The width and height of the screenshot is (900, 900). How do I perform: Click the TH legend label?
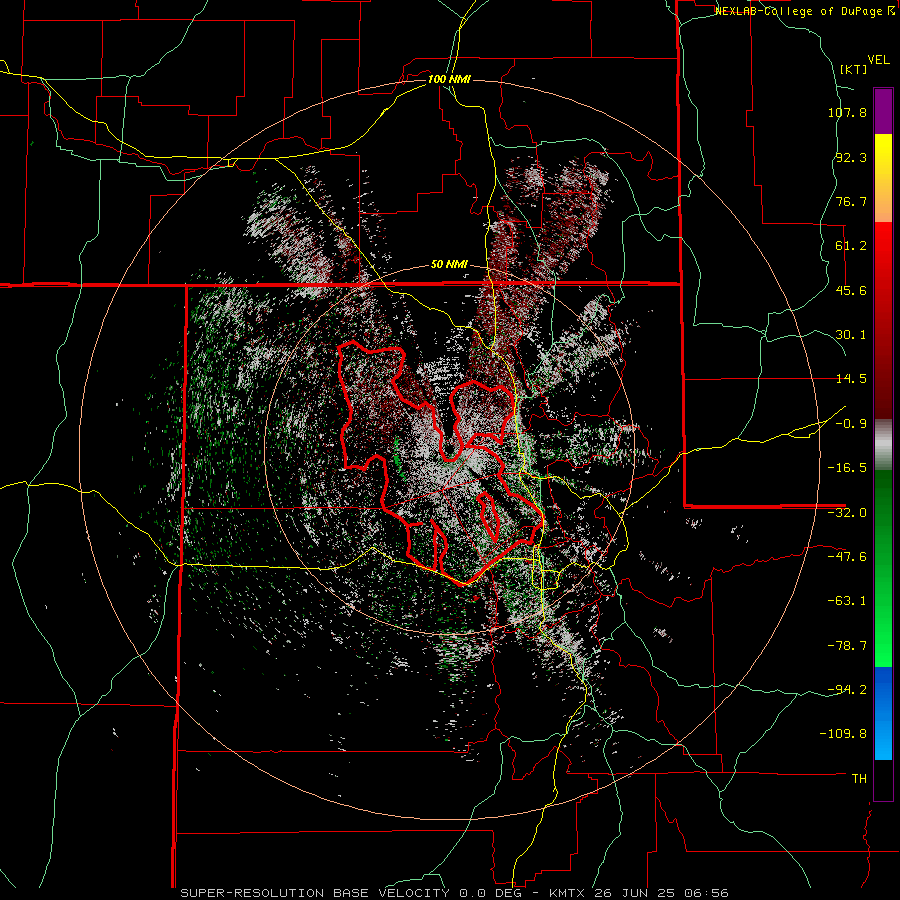pos(859,779)
